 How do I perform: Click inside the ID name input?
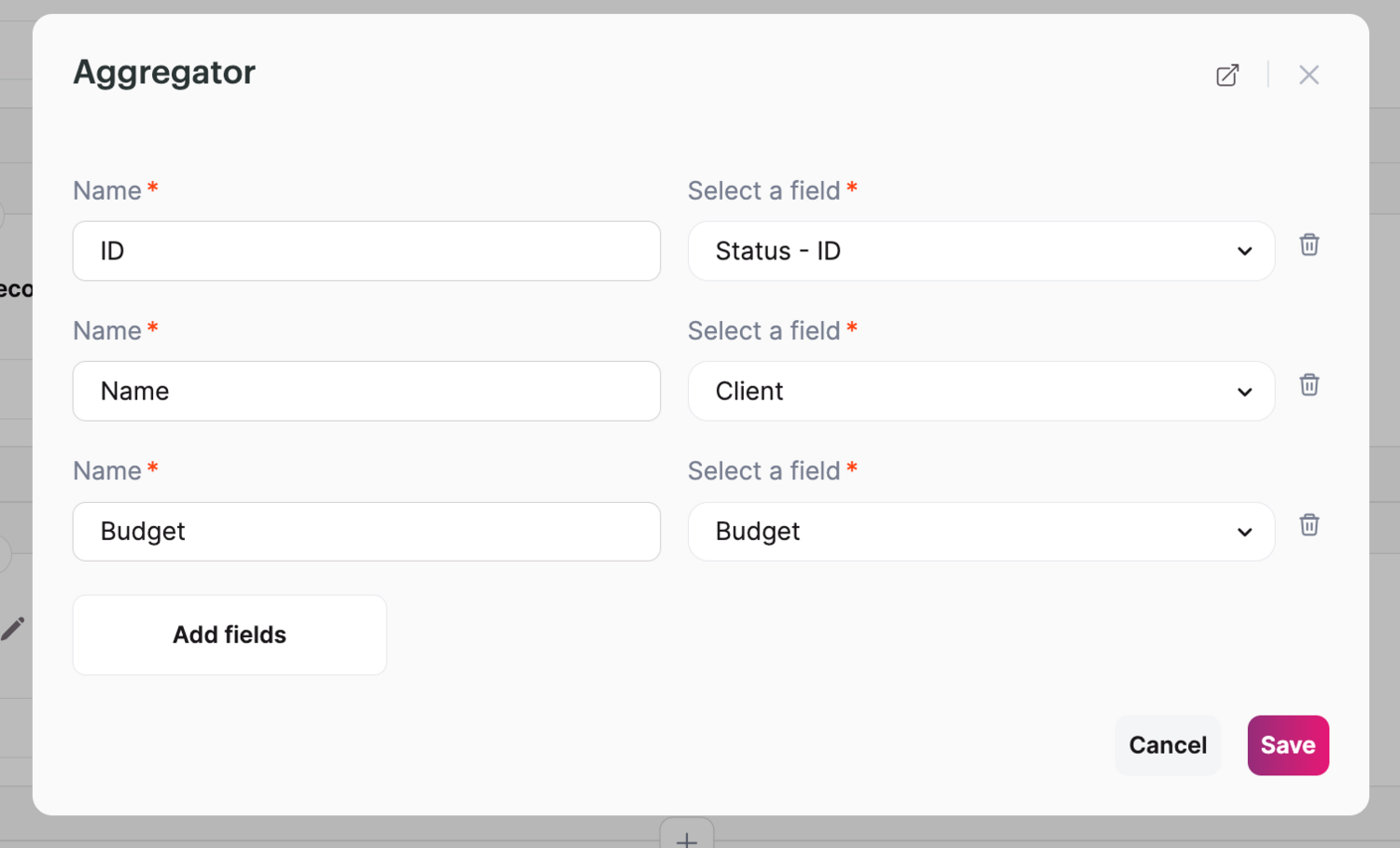366,251
